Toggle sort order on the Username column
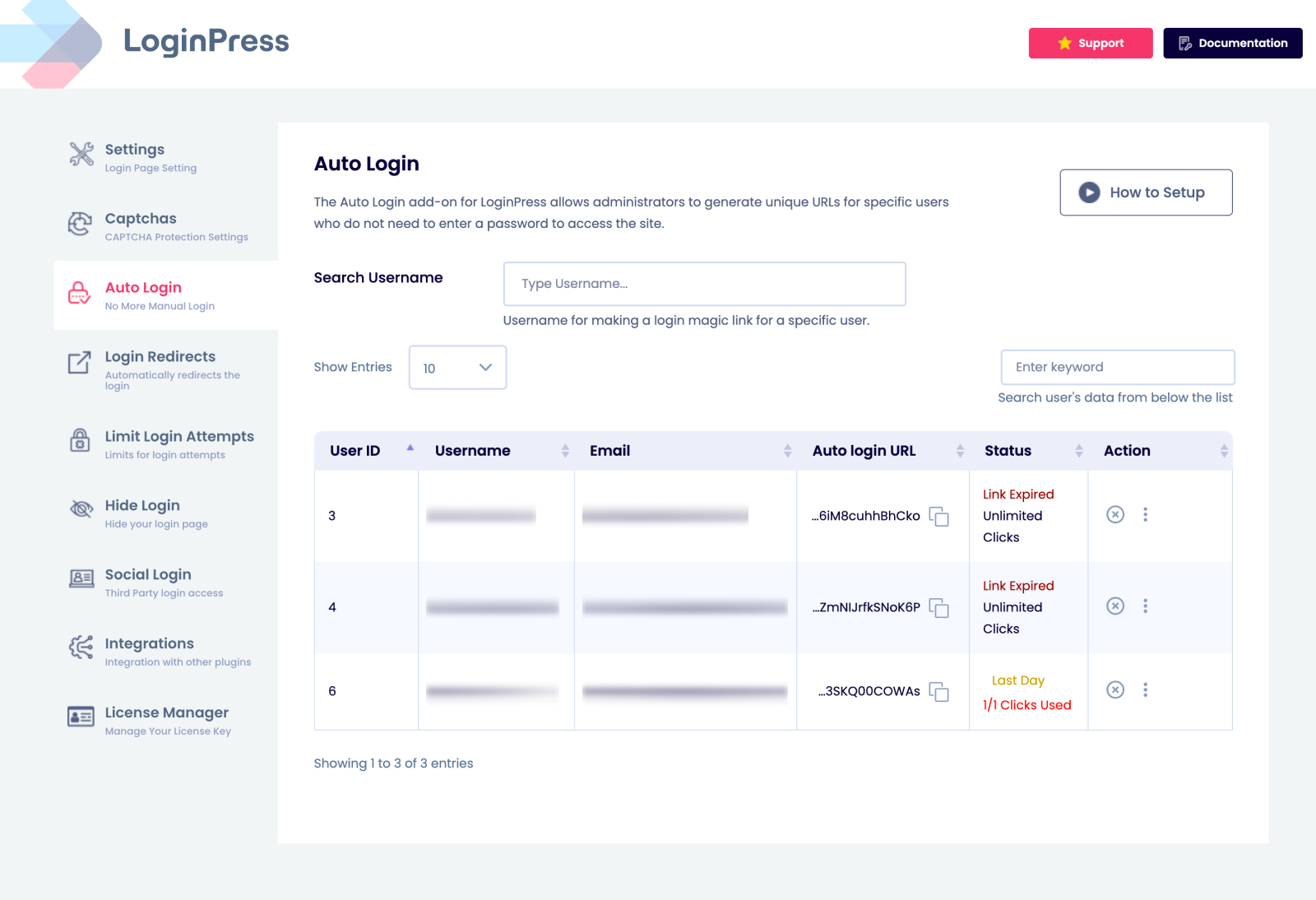The image size is (1316, 900). [565, 451]
